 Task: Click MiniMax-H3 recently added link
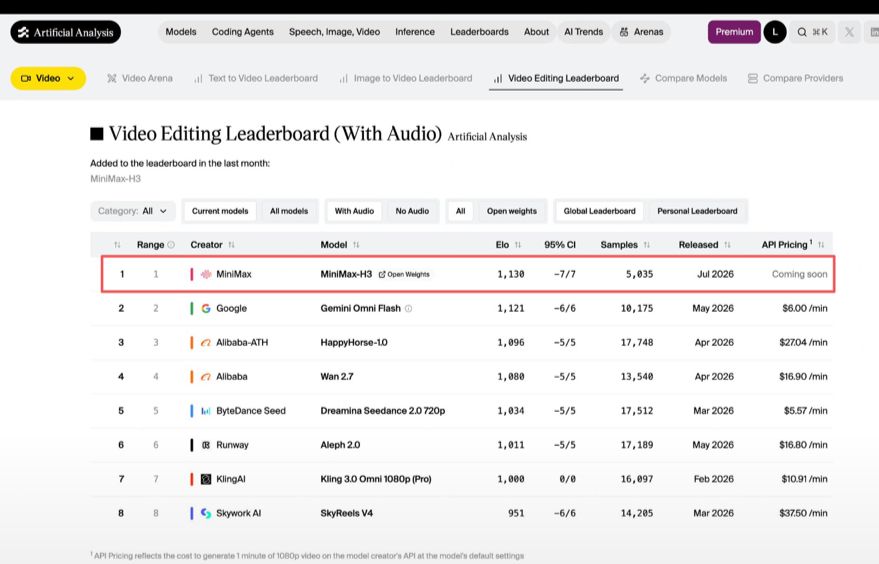coord(115,179)
